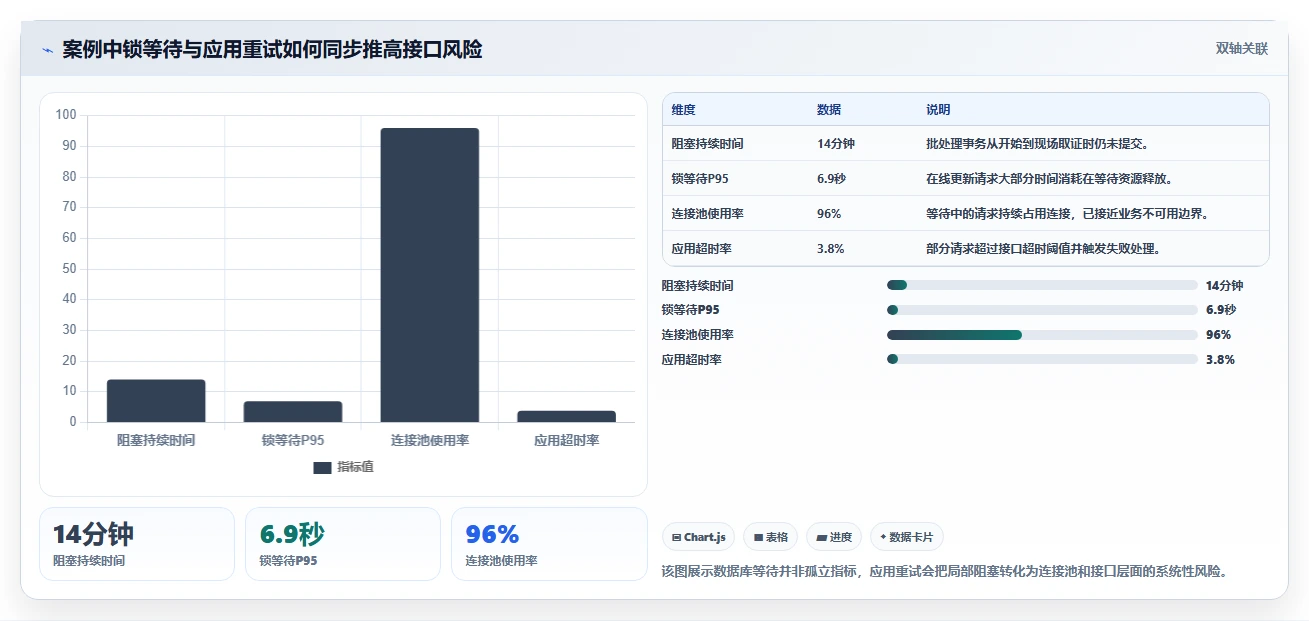The height and width of the screenshot is (621, 1309).
Task: Toggle the 指标值 legend color swatch
Action: click(x=322, y=467)
